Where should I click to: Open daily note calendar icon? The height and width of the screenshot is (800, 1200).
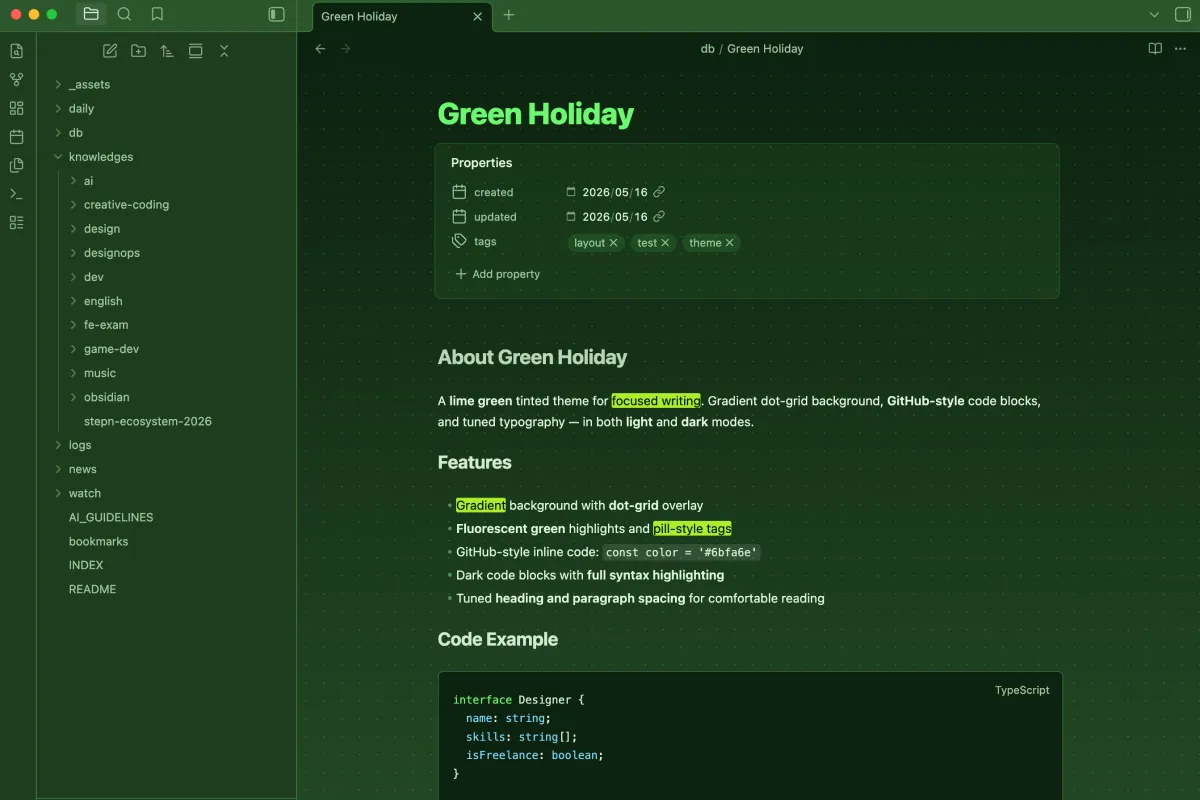tap(16, 137)
